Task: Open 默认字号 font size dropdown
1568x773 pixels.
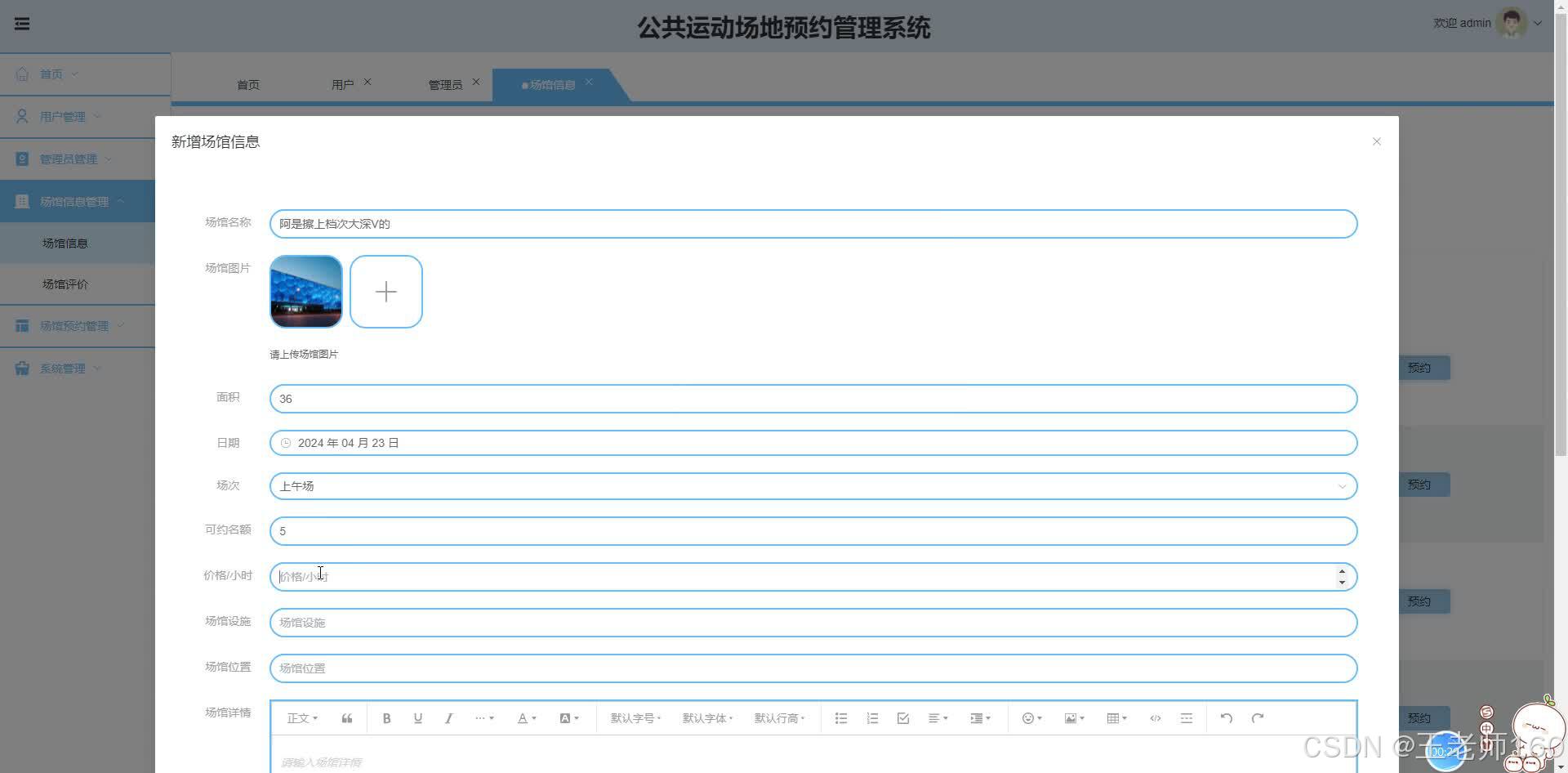Action: tap(635, 718)
